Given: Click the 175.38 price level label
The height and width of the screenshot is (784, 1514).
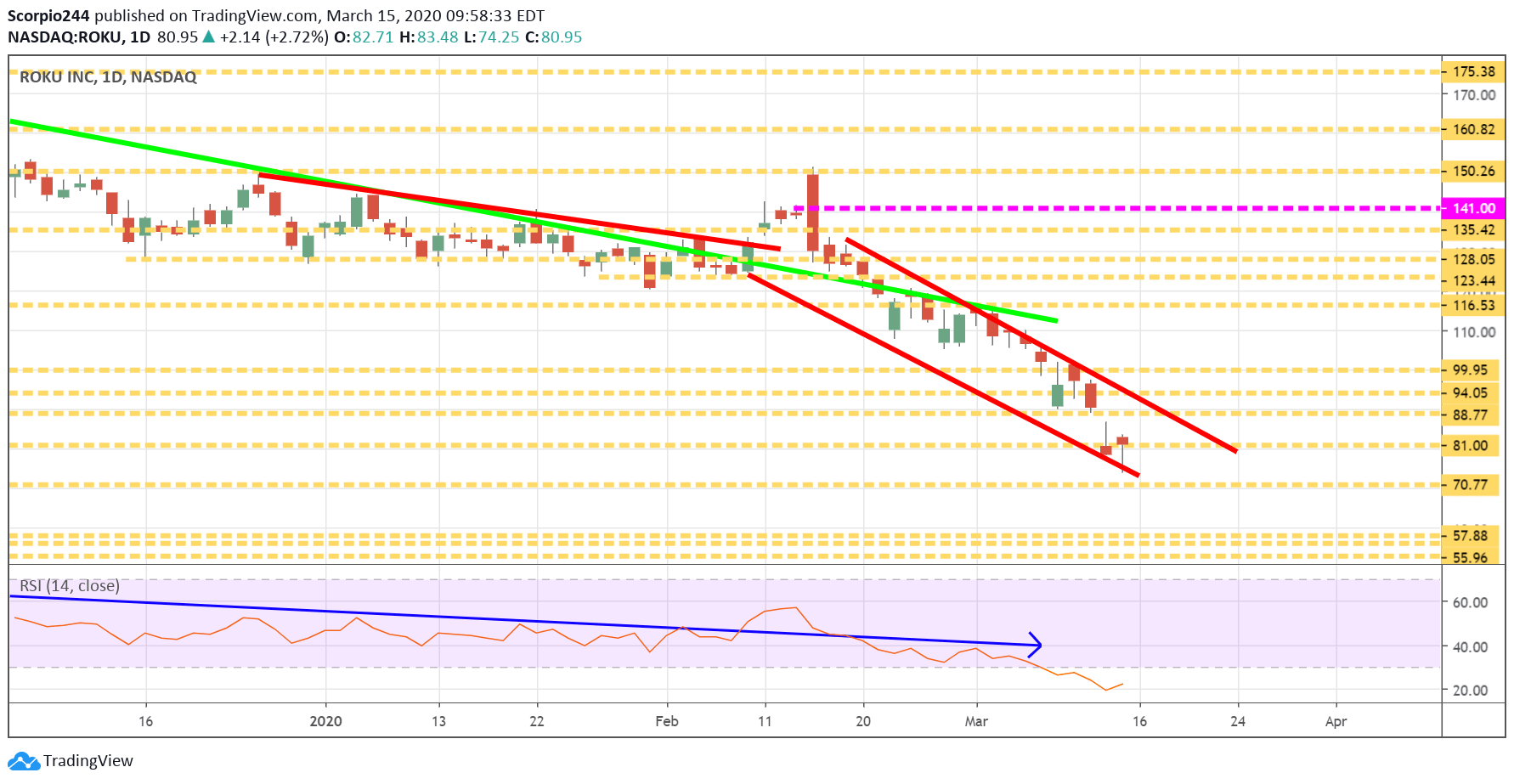Looking at the screenshot, I should pyautogui.click(x=1473, y=72).
